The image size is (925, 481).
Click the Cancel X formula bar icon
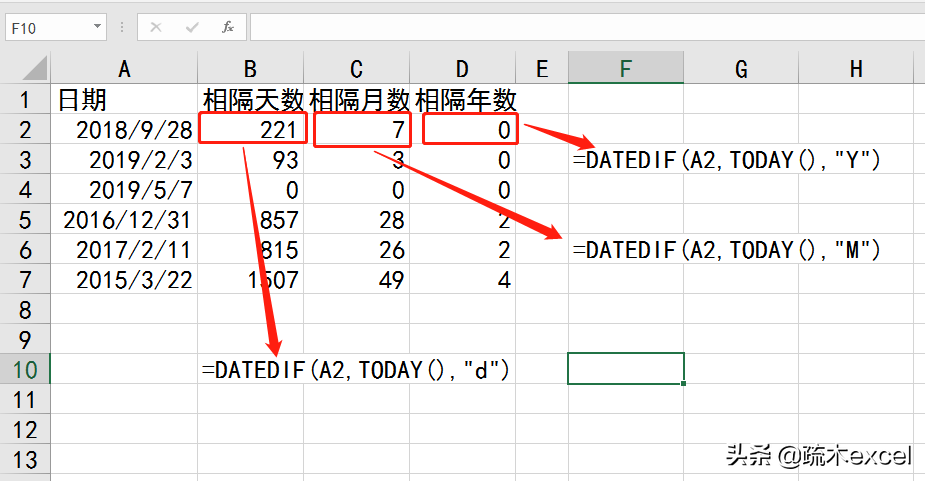click(156, 27)
